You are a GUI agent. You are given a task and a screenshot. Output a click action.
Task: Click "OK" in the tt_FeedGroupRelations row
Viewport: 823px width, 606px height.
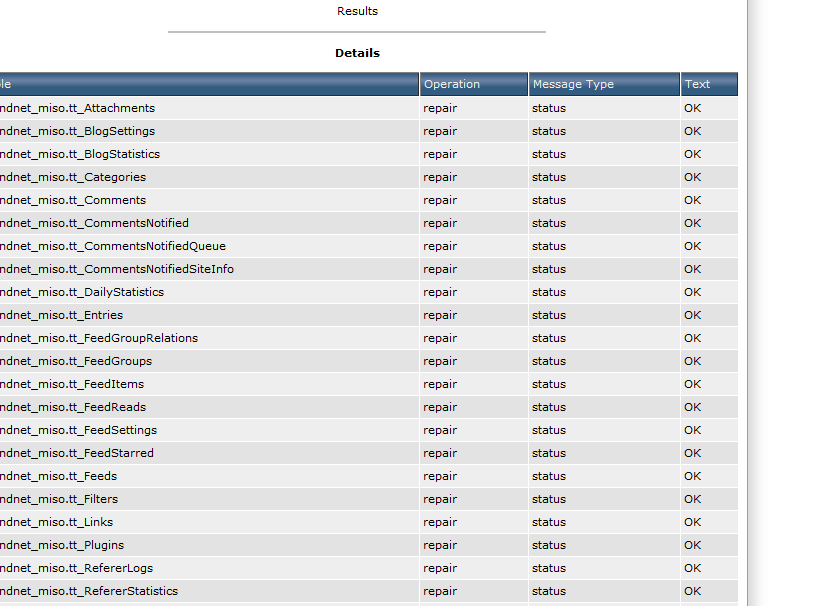(692, 338)
